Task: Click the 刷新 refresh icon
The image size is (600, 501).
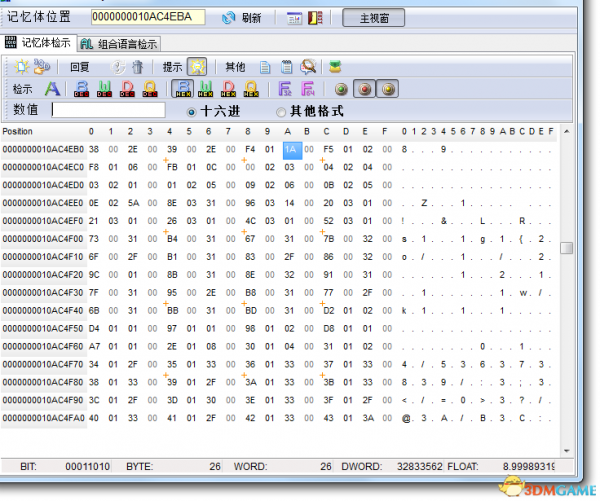Action: coord(228,18)
